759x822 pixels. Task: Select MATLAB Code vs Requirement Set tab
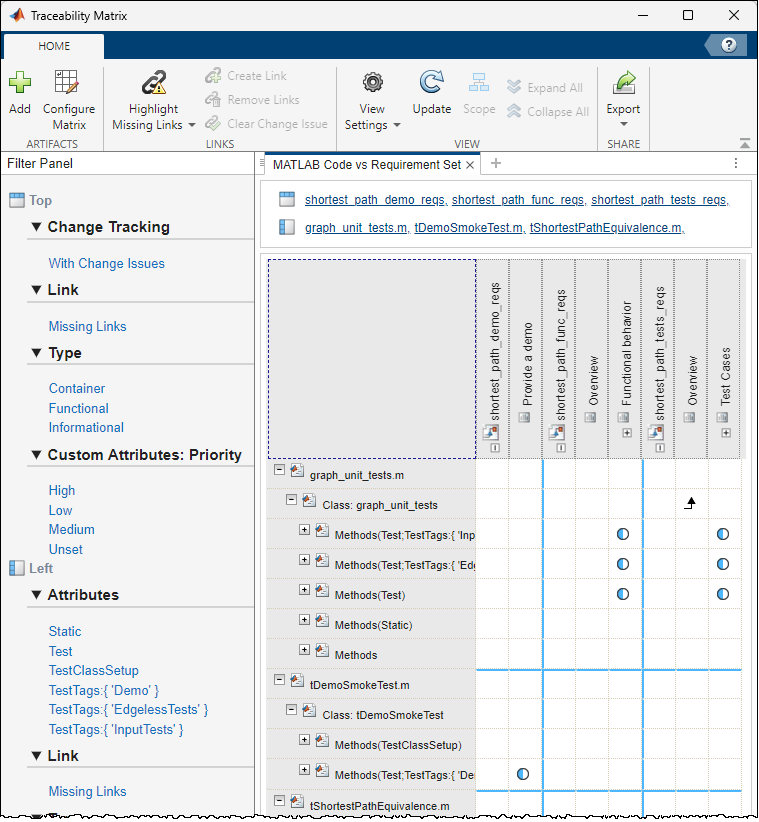coord(366,165)
